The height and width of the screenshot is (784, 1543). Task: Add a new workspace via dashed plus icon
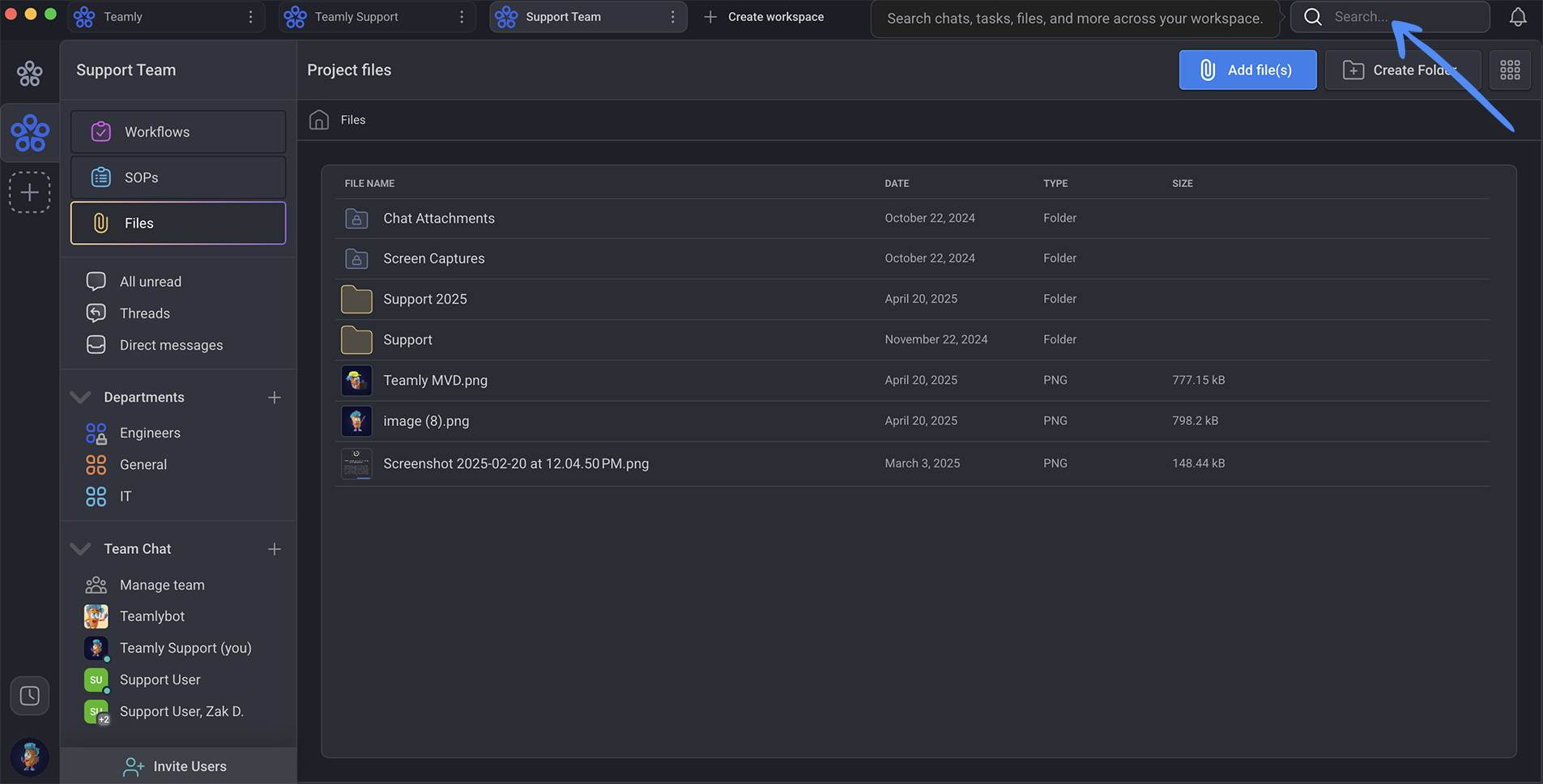point(30,192)
